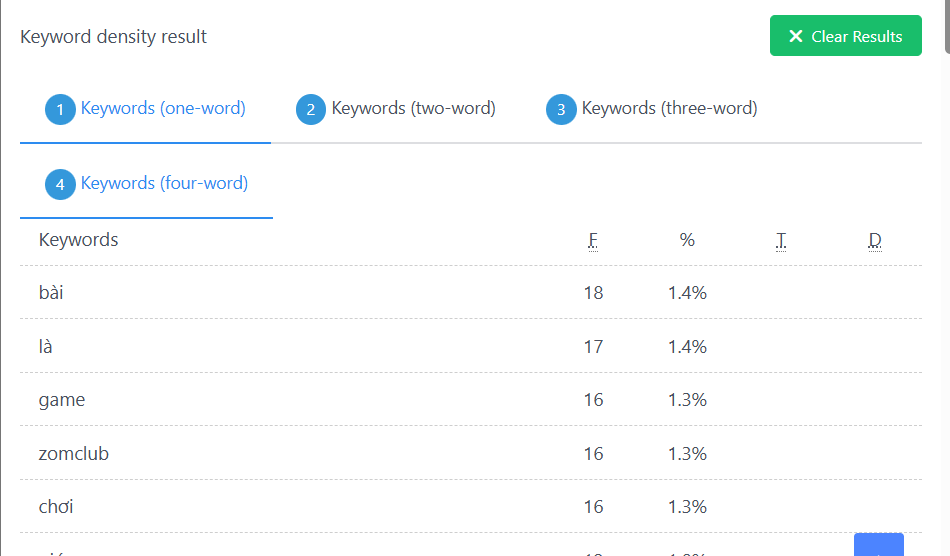Switch to Keywords (three-word) tab
Viewport: 950px width, 556px height.
(x=651, y=109)
